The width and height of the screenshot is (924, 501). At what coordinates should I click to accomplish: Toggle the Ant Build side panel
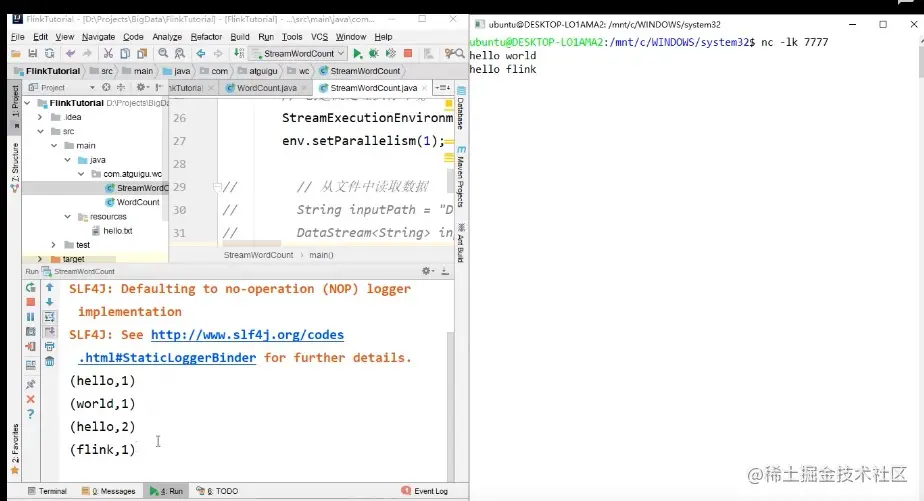[x=461, y=243]
